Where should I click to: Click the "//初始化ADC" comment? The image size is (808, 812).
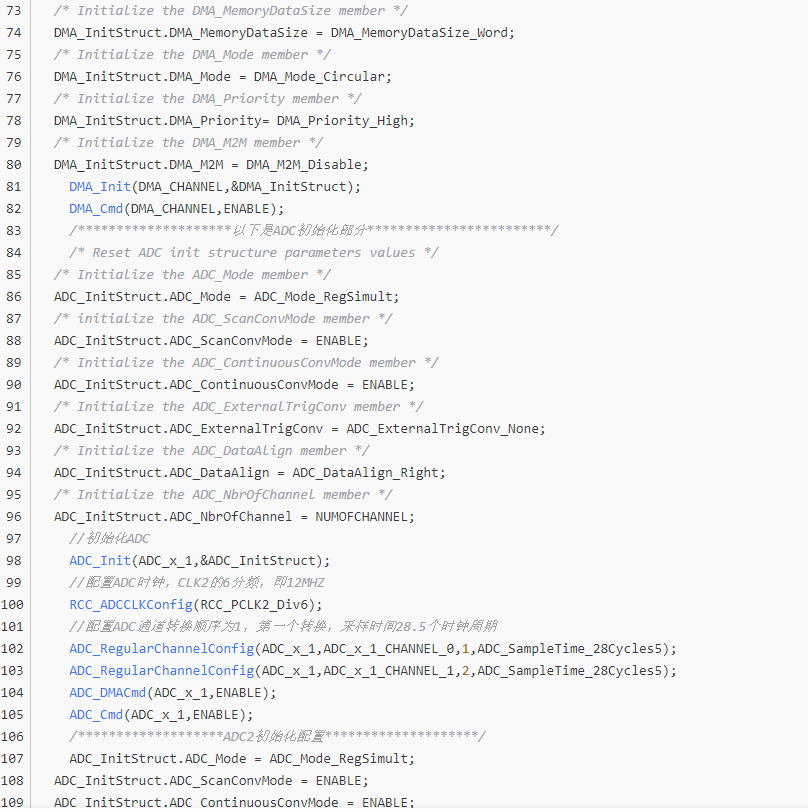pyautogui.click(x=109, y=539)
